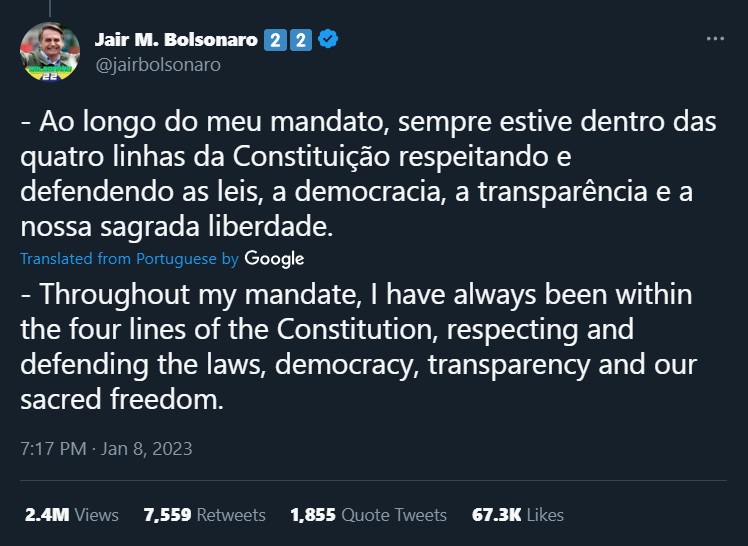
Task: Open the 7,559 Retweets list
Action: 205,515
